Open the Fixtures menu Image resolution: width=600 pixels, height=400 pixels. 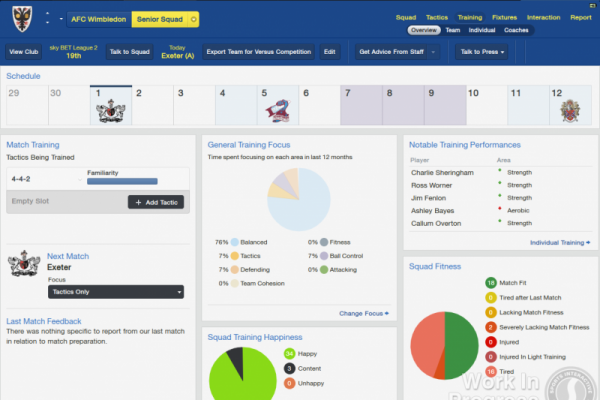pos(504,18)
